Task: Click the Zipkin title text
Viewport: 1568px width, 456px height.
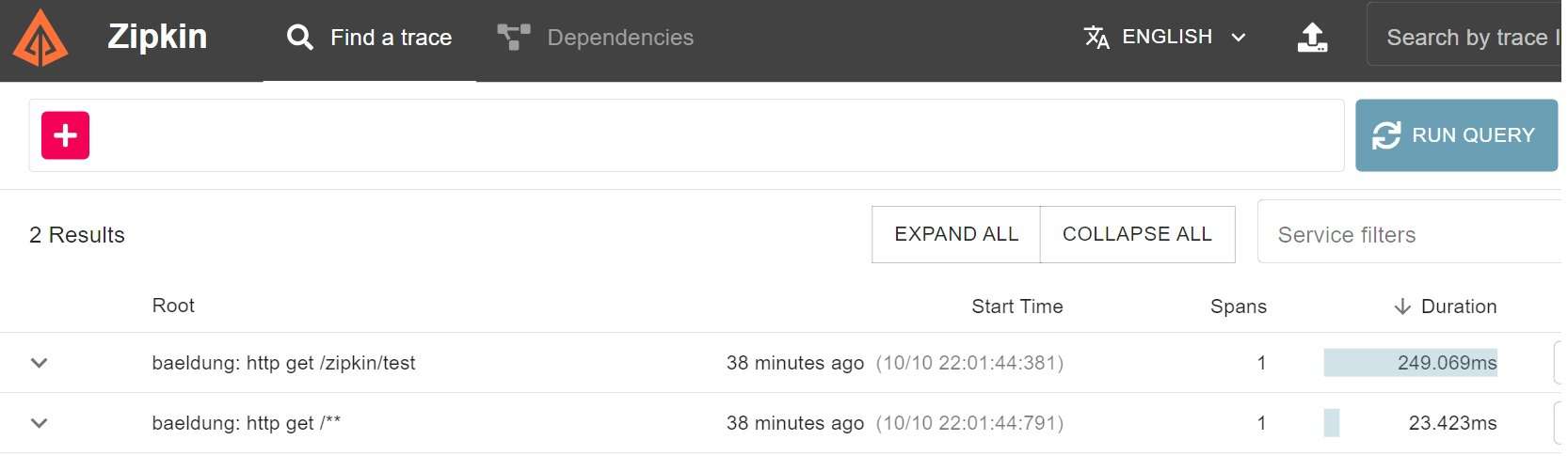Action: (x=157, y=37)
